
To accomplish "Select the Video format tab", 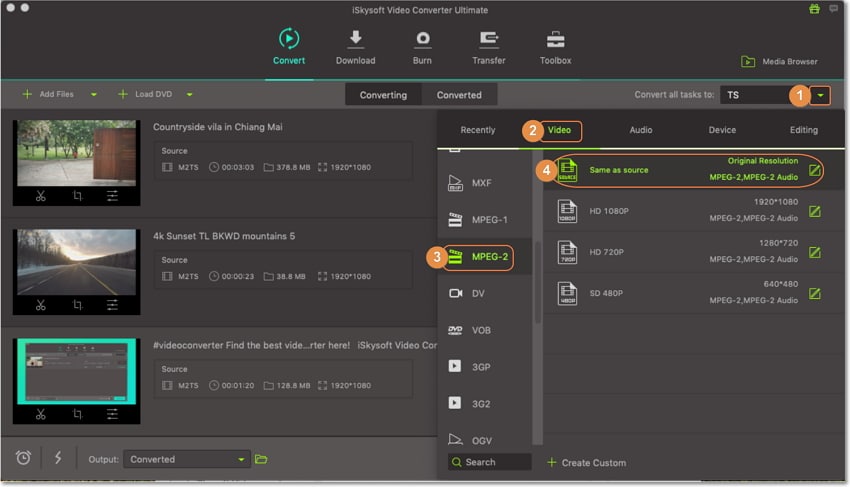I will (x=559, y=130).
